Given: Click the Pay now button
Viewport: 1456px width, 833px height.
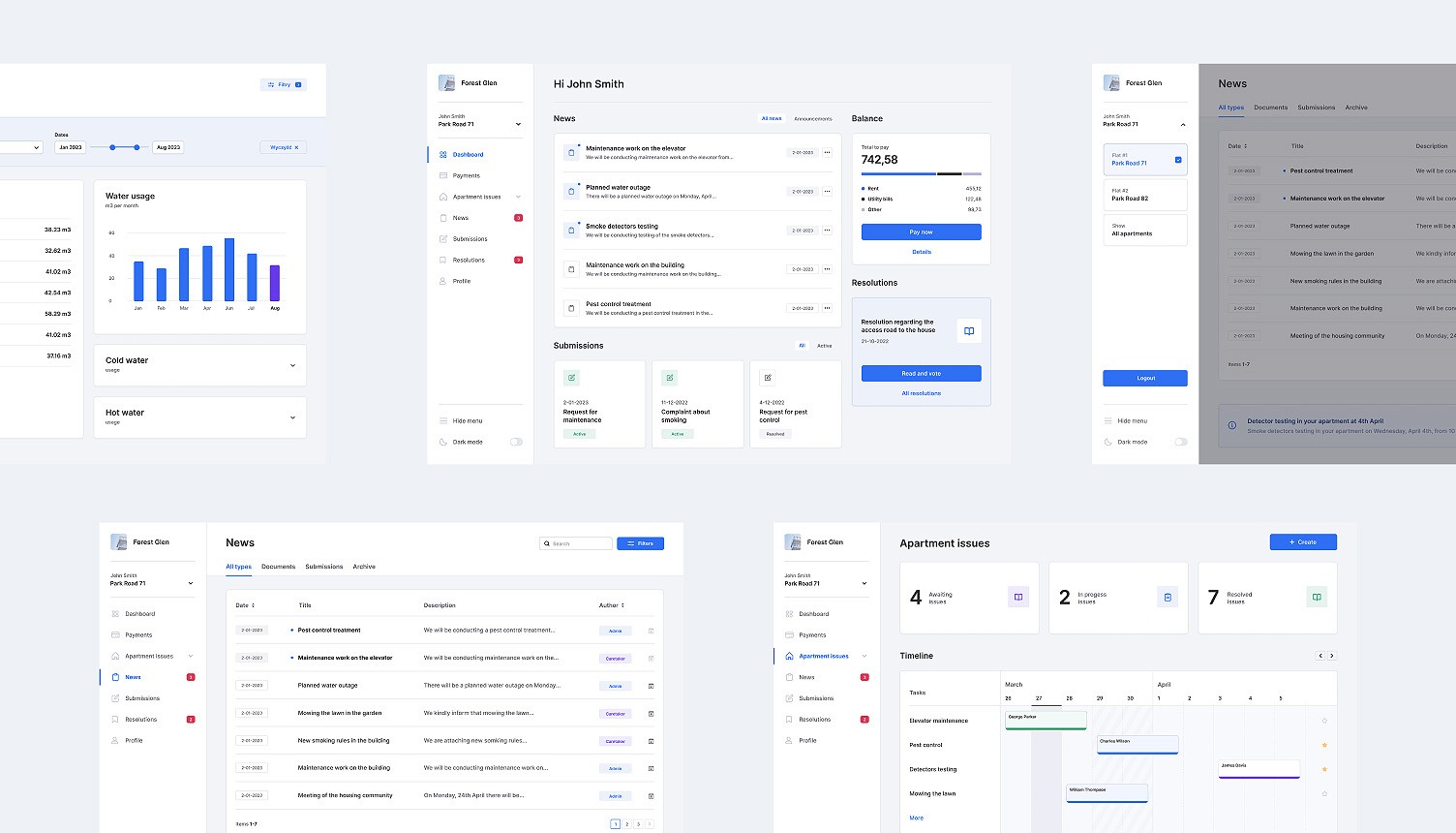Looking at the screenshot, I should (x=920, y=231).
